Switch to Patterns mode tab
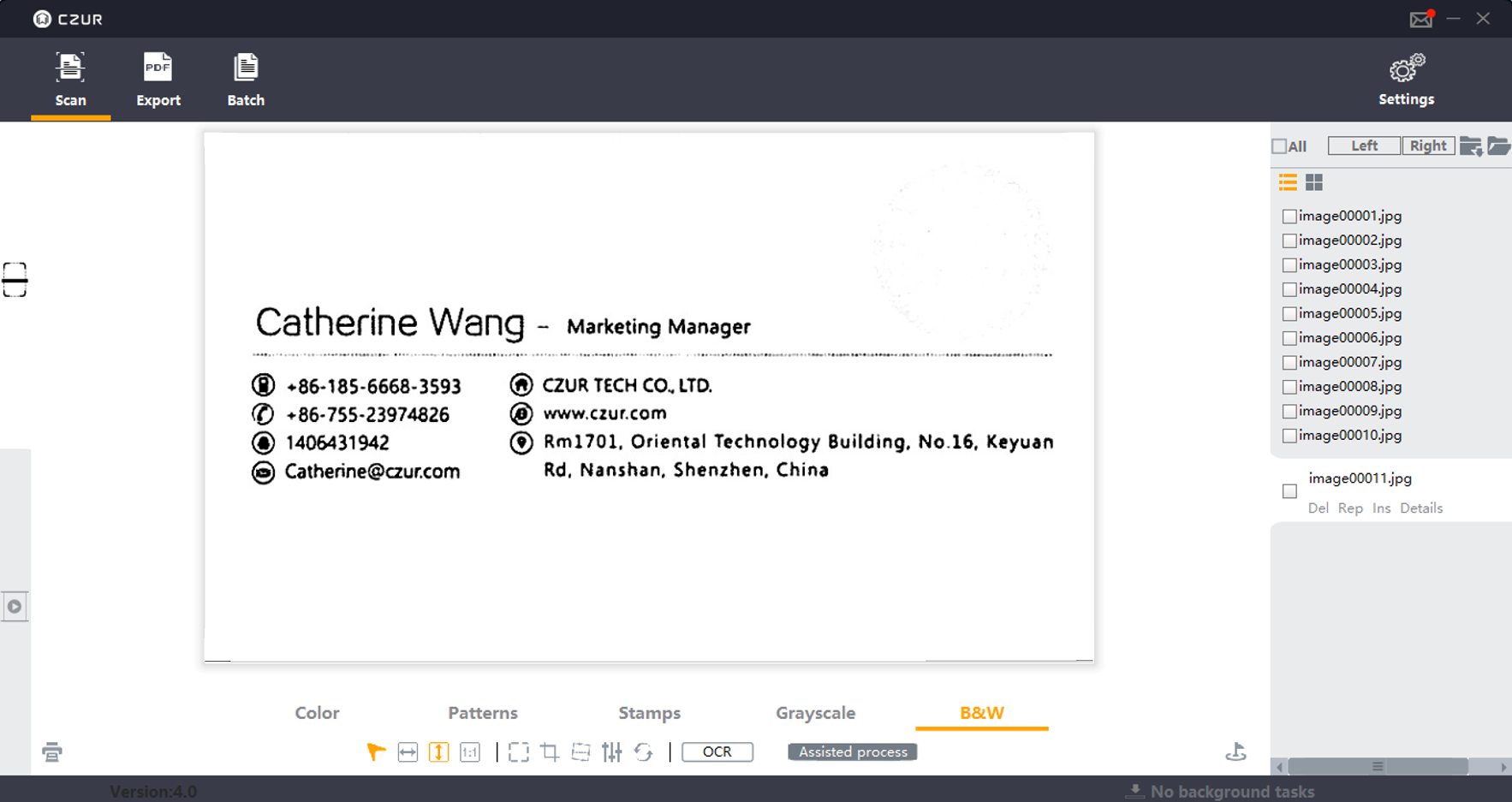 pyautogui.click(x=483, y=712)
